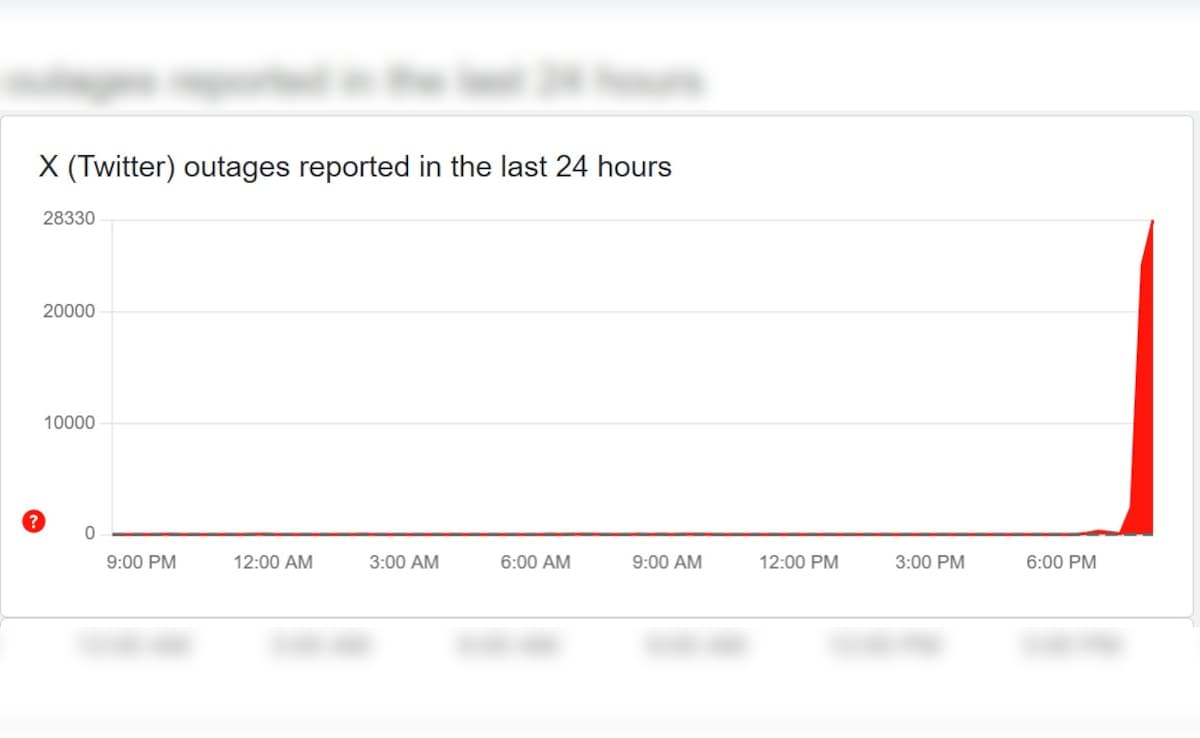Select the 12:00 AM time label

pyautogui.click(x=273, y=563)
